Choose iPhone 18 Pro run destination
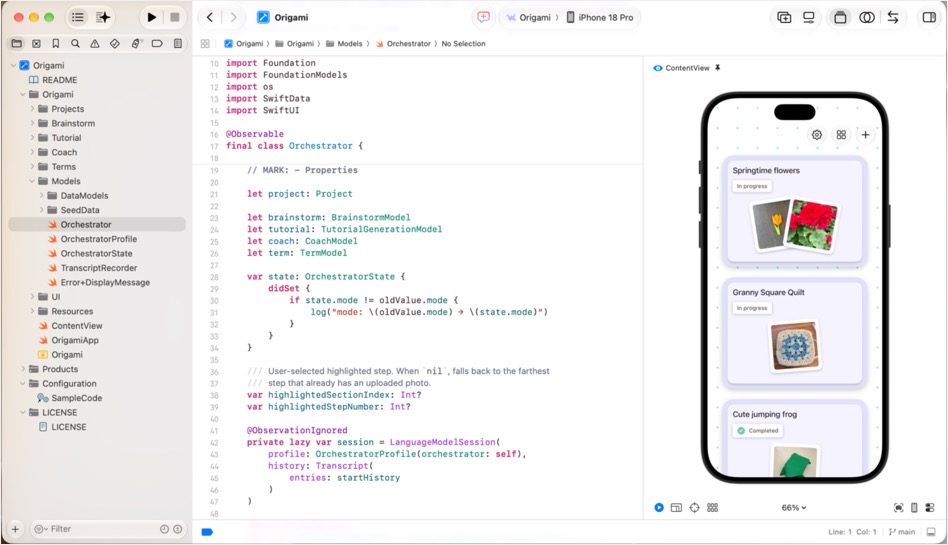This screenshot has height=545, width=948. tap(600, 18)
